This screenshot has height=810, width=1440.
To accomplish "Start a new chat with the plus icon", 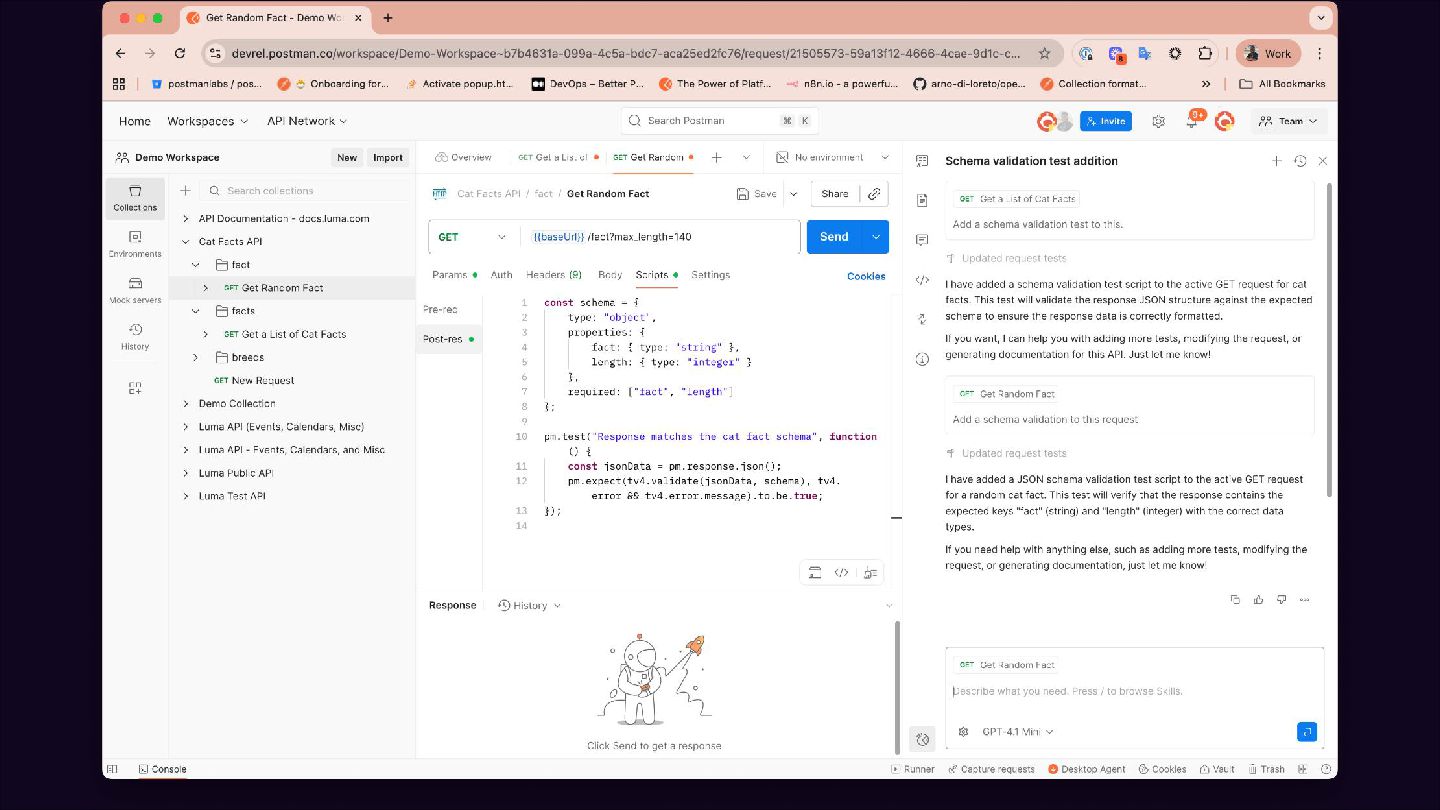I will (1276, 161).
